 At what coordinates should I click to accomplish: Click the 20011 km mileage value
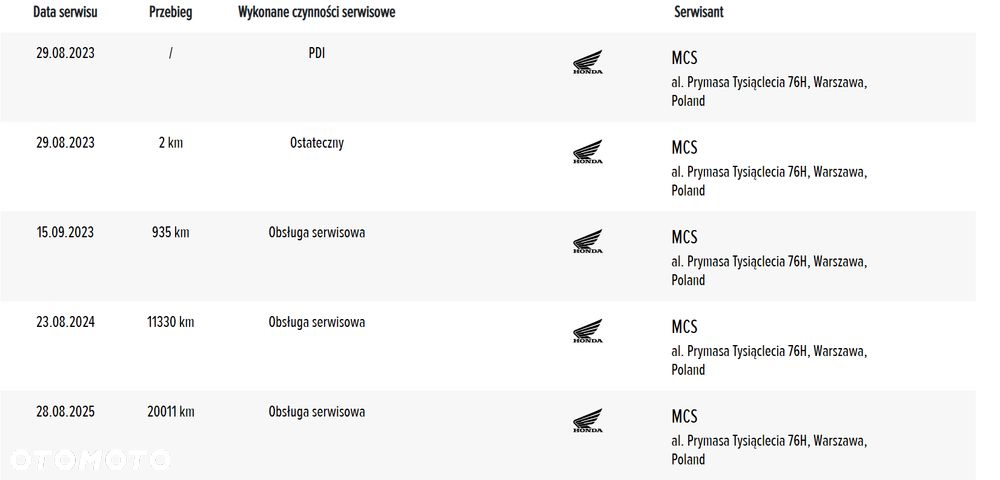[x=170, y=412]
